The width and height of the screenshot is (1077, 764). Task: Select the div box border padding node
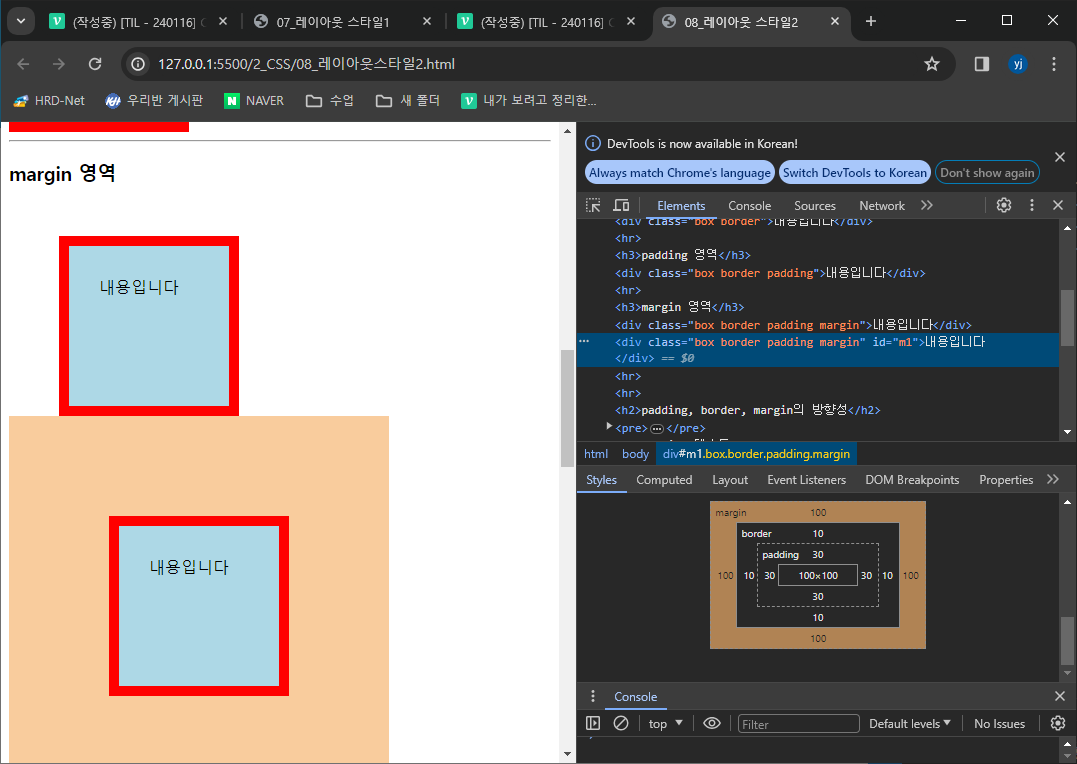pyautogui.click(x=770, y=273)
